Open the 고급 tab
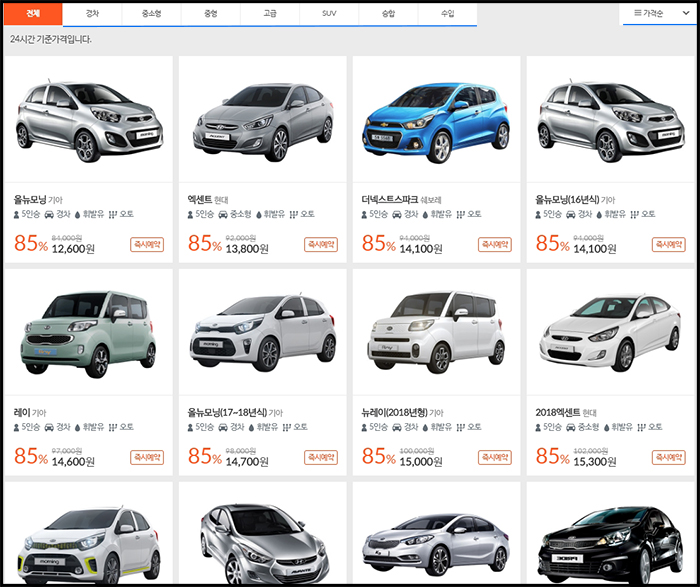 pos(270,14)
